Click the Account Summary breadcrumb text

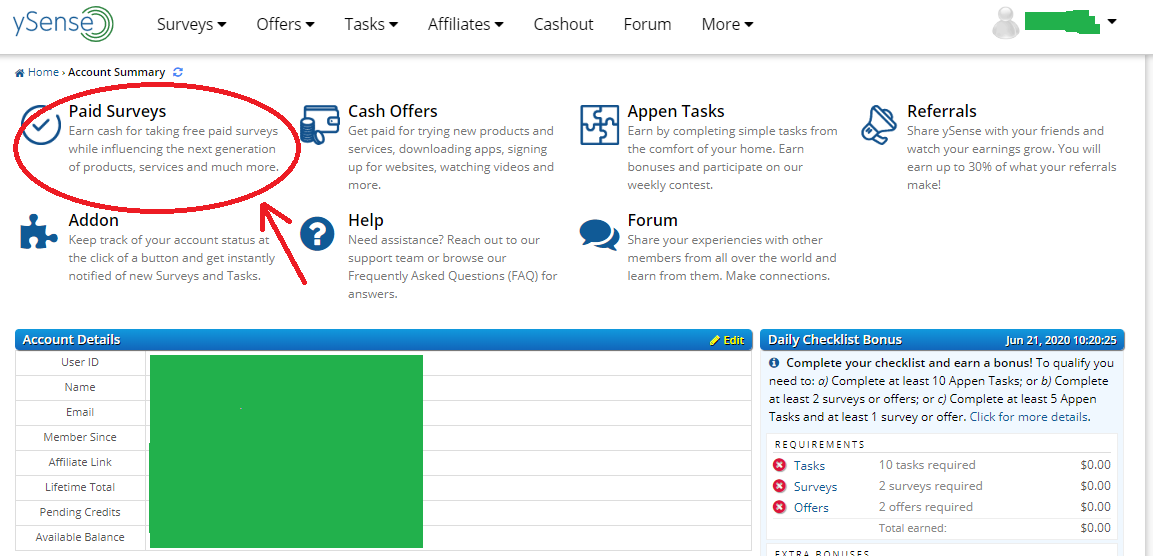[117, 72]
